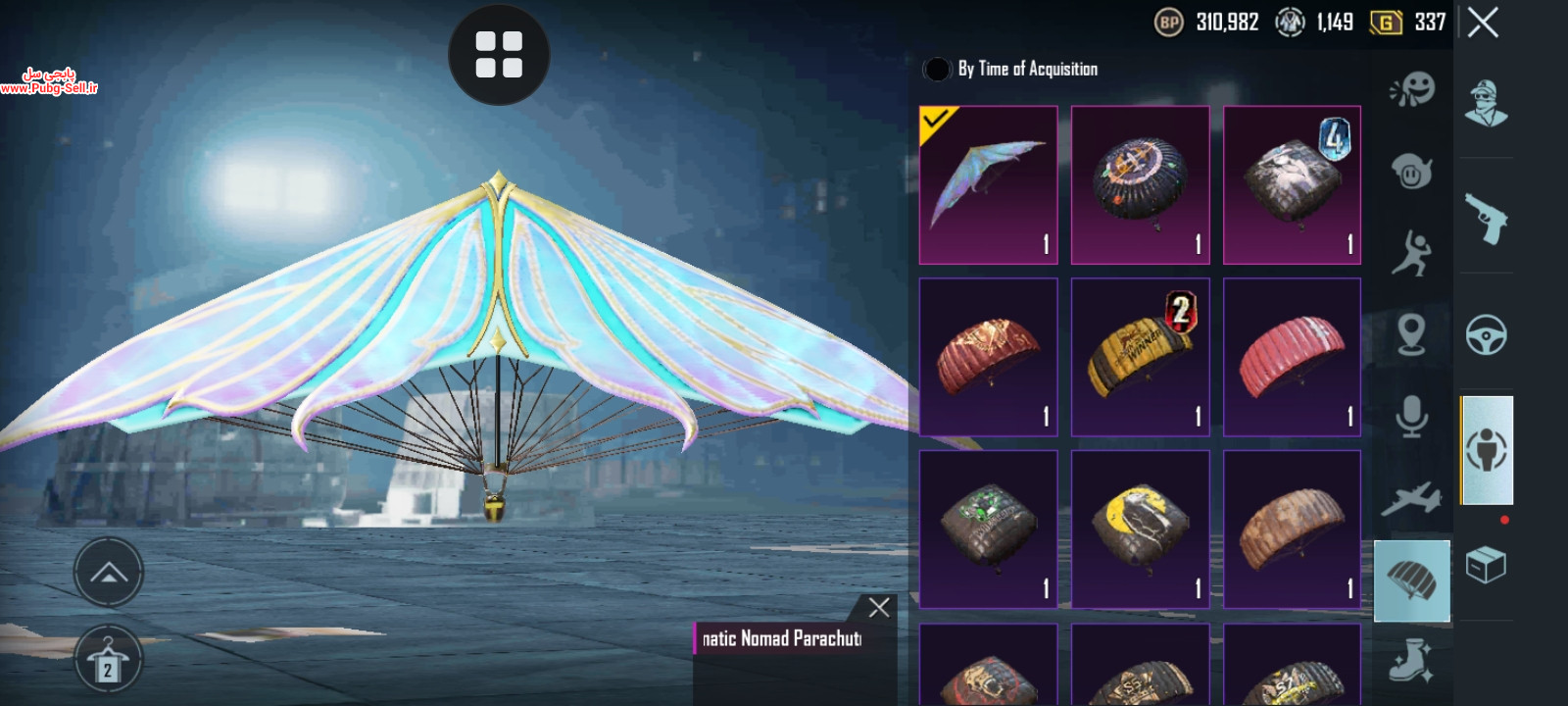
Task: Open wardrobe preset 2 hanger button
Action: pos(108,659)
